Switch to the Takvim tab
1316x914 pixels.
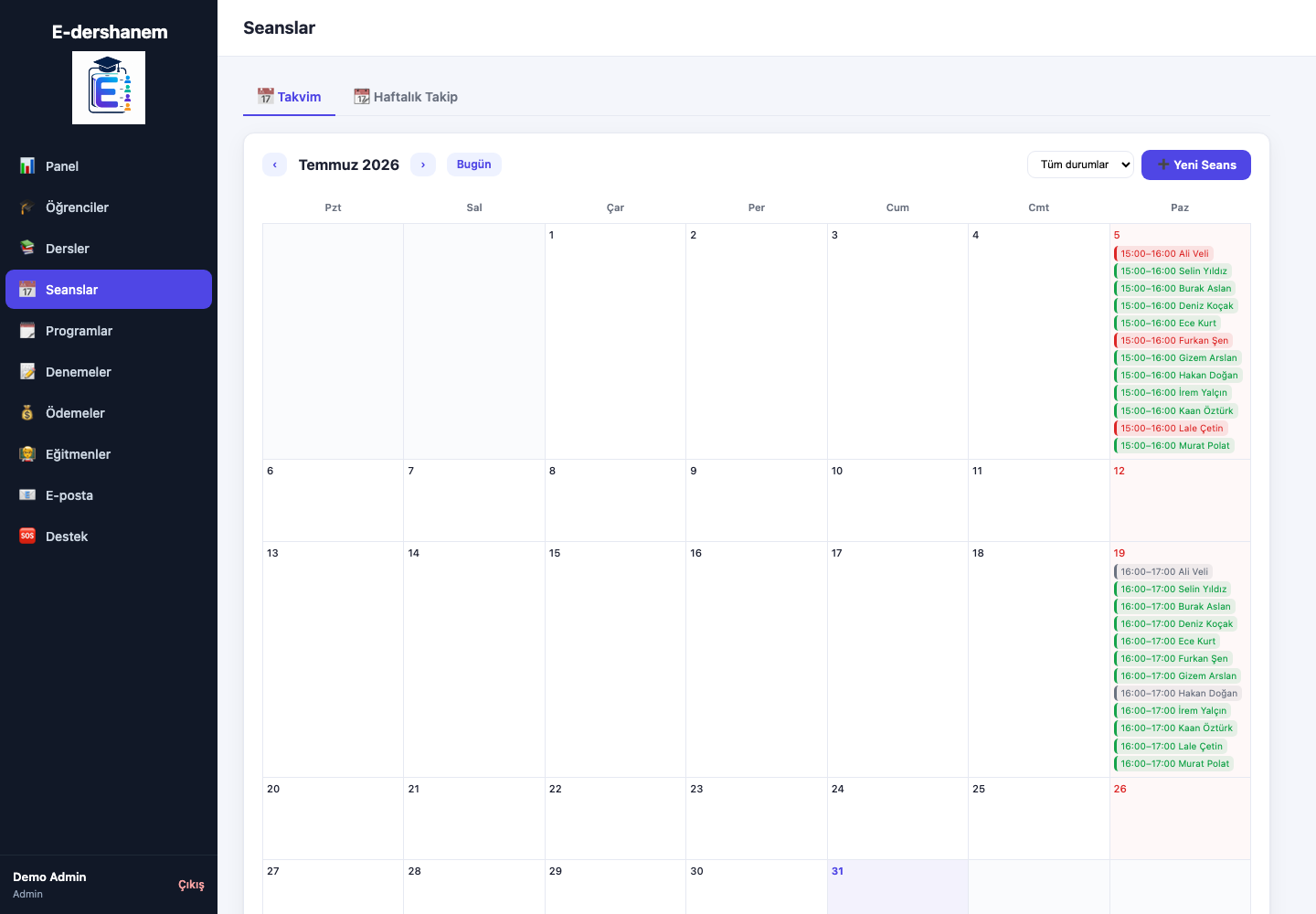[x=289, y=97]
